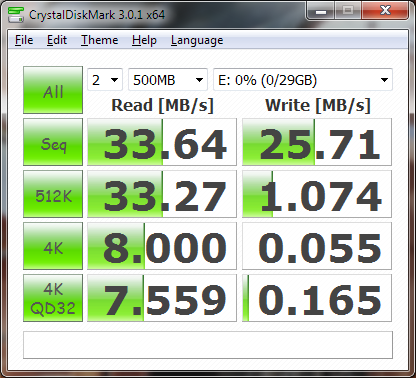Select the 512K read result 33.27
Screen dimensions: 416x378
click(x=162, y=194)
